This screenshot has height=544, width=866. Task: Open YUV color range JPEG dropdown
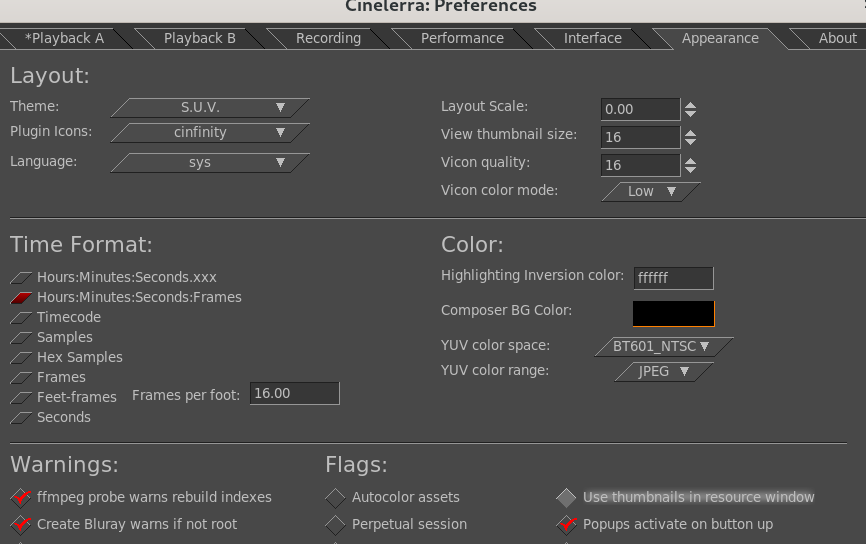664,372
